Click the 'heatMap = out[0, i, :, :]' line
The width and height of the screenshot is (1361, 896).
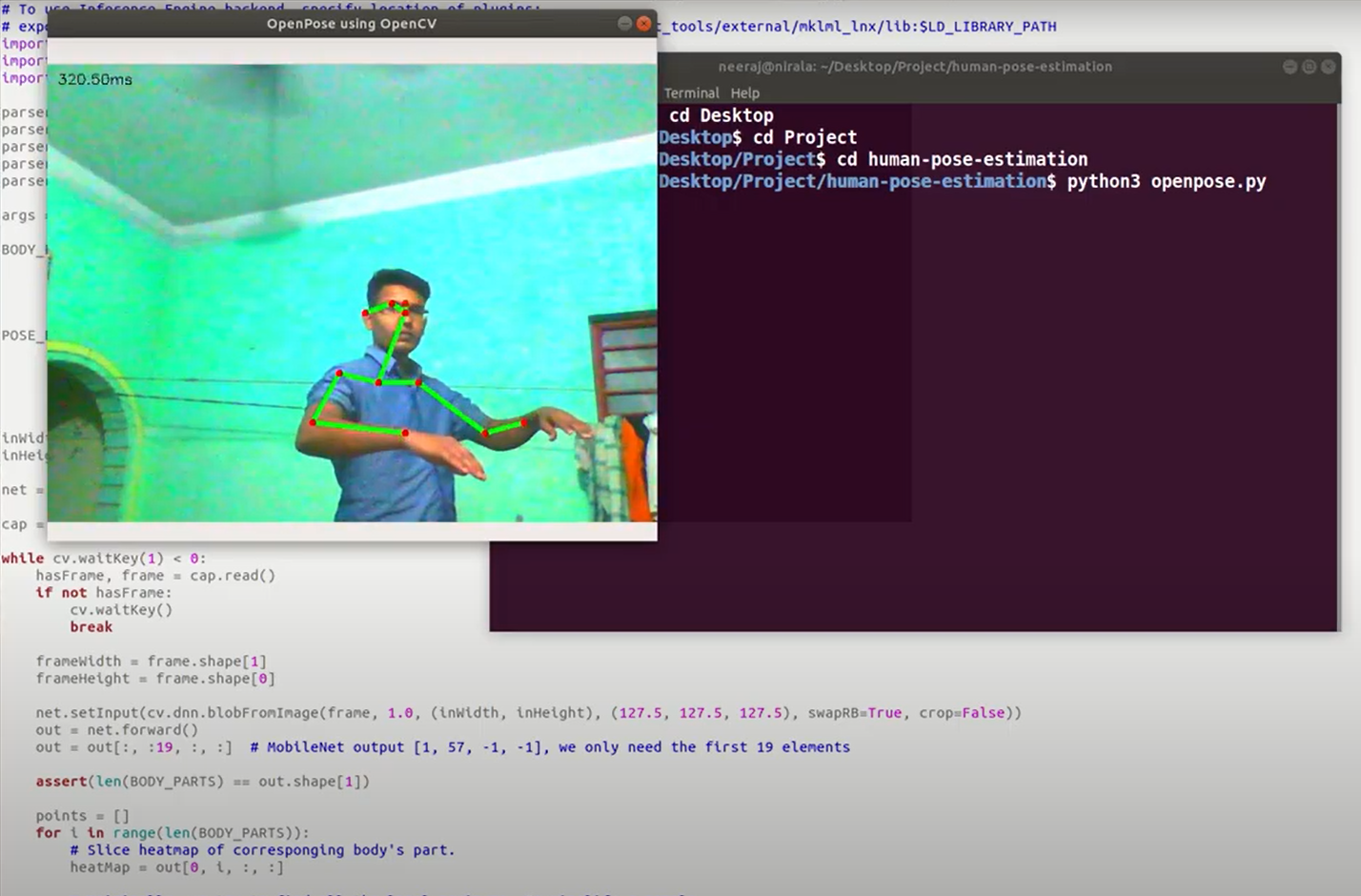point(176,867)
